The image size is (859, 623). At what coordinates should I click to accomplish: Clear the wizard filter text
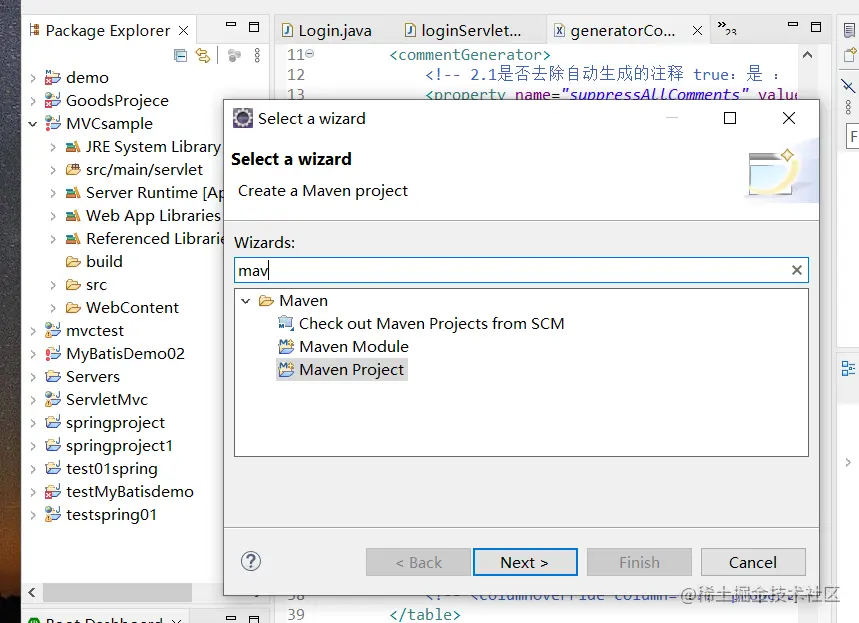(x=797, y=270)
